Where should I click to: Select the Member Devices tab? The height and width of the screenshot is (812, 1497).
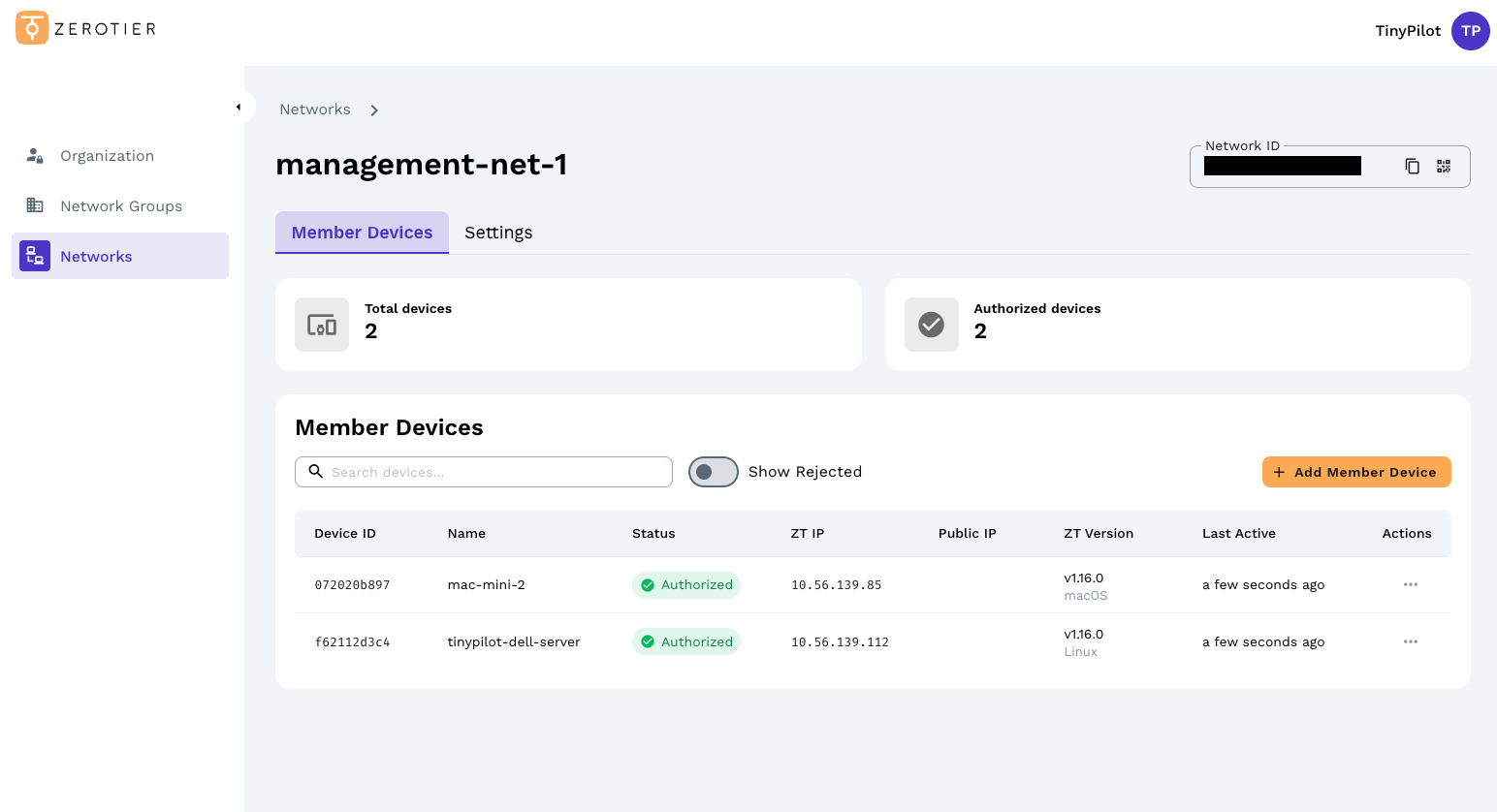(x=362, y=233)
